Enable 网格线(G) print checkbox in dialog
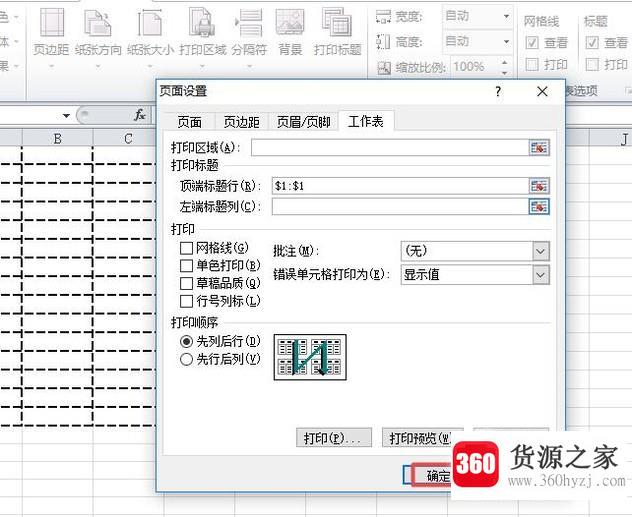 click(x=186, y=248)
